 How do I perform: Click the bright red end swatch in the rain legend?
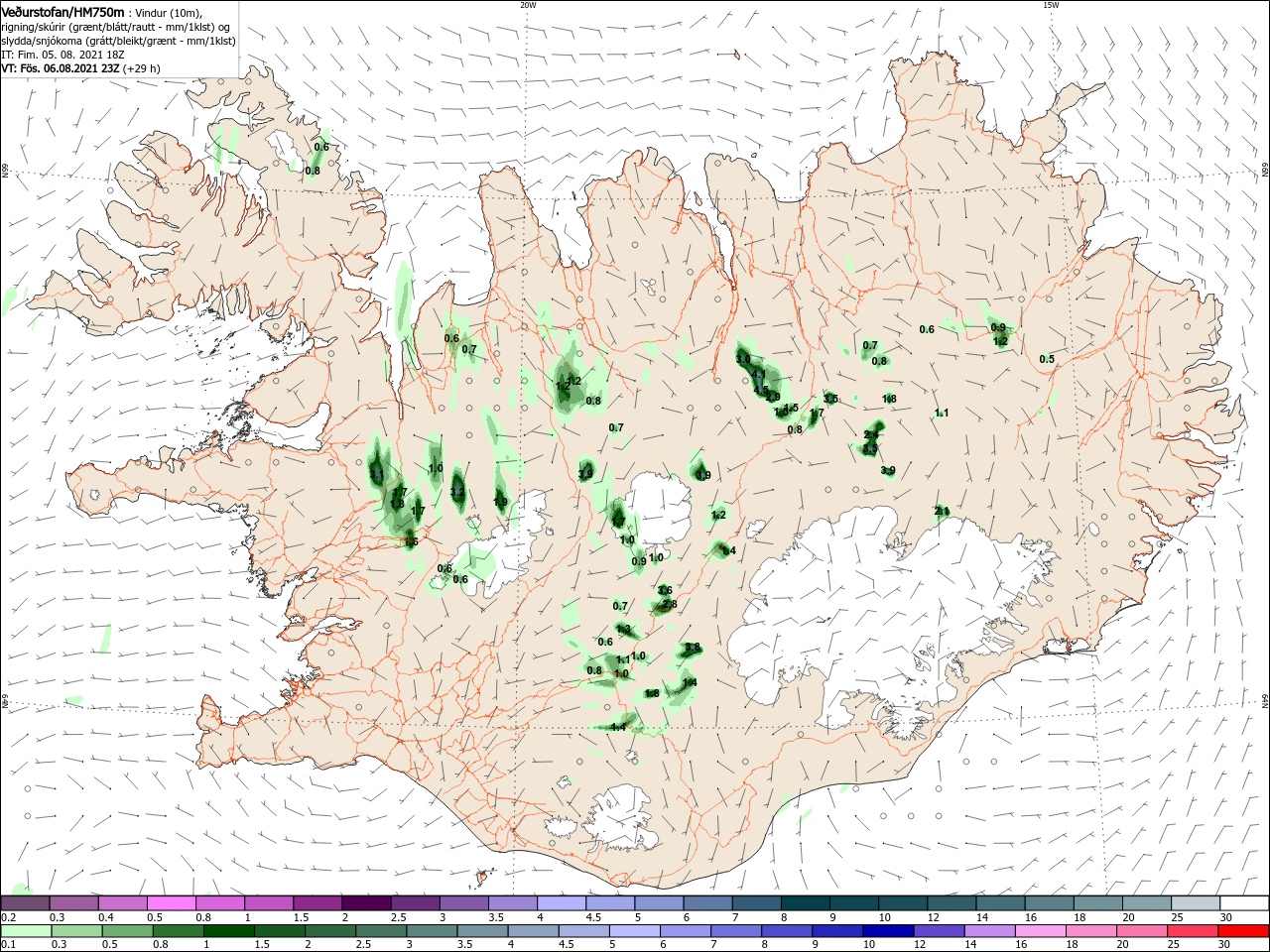(1244, 931)
